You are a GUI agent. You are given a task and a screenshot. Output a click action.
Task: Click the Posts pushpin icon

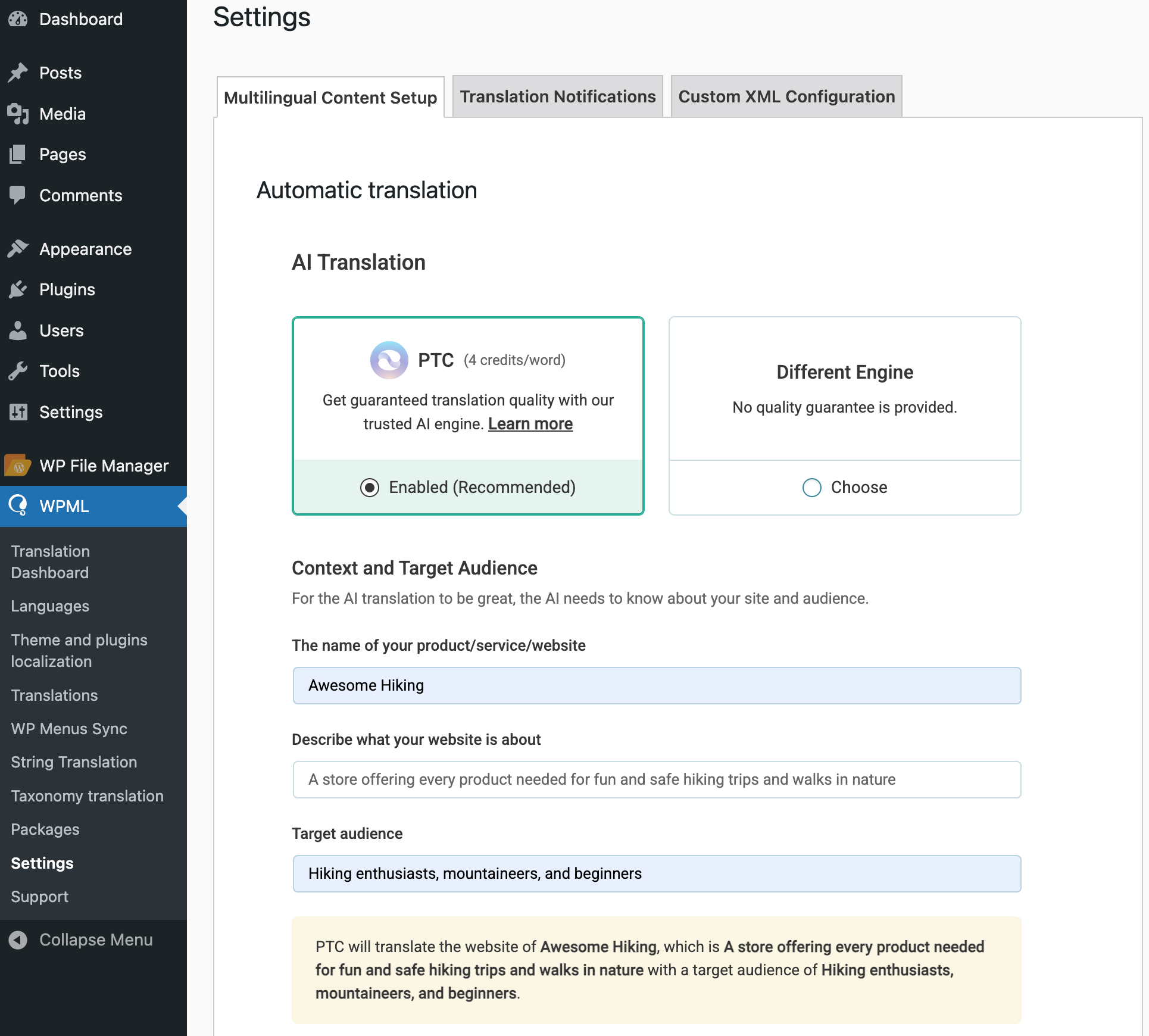pyautogui.click(x=18, y=73)
